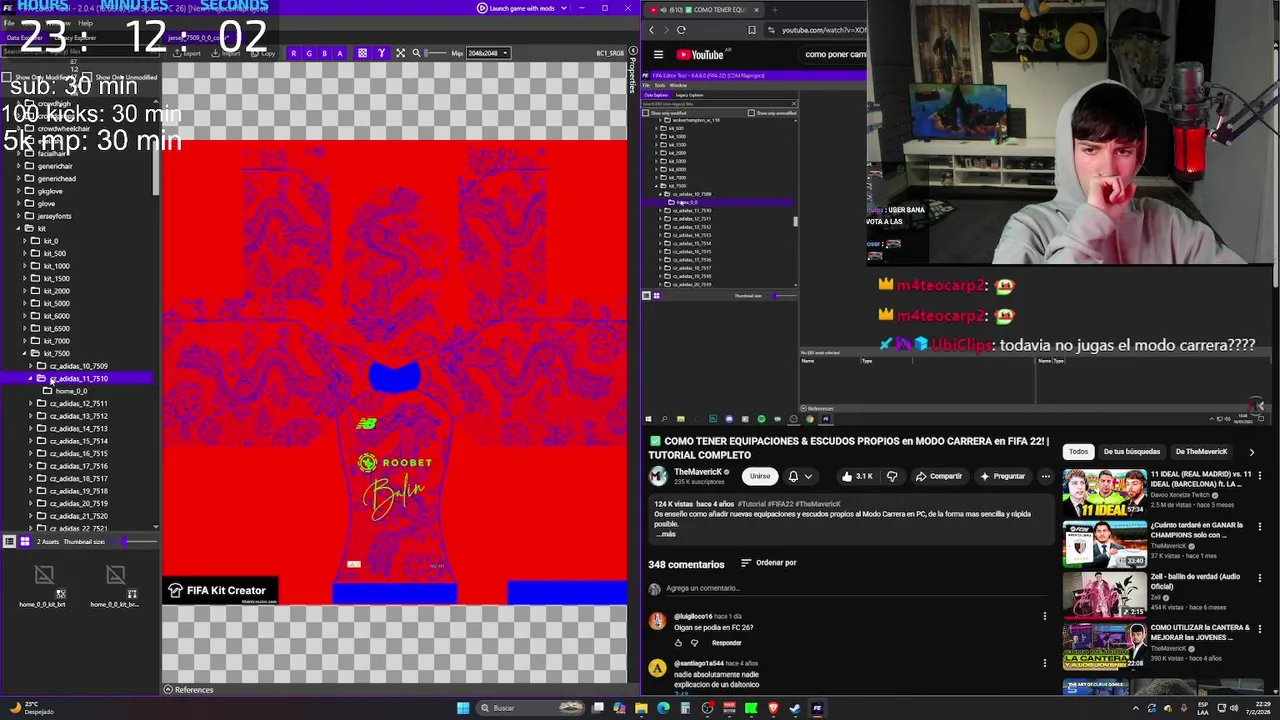Expand the kit_500 folder
Viewport: 1280px width, 720px height.
pos(25,253)
